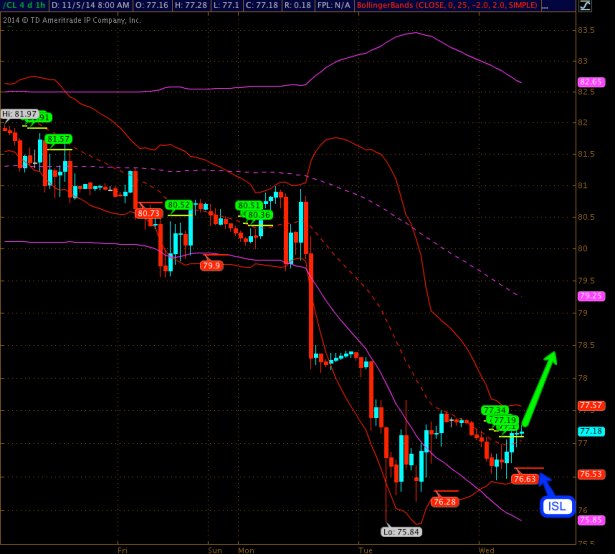This screenshot has height=554, width=615.
Task: Select the magenta 79.25 price bubble
Action: (591, 296)
